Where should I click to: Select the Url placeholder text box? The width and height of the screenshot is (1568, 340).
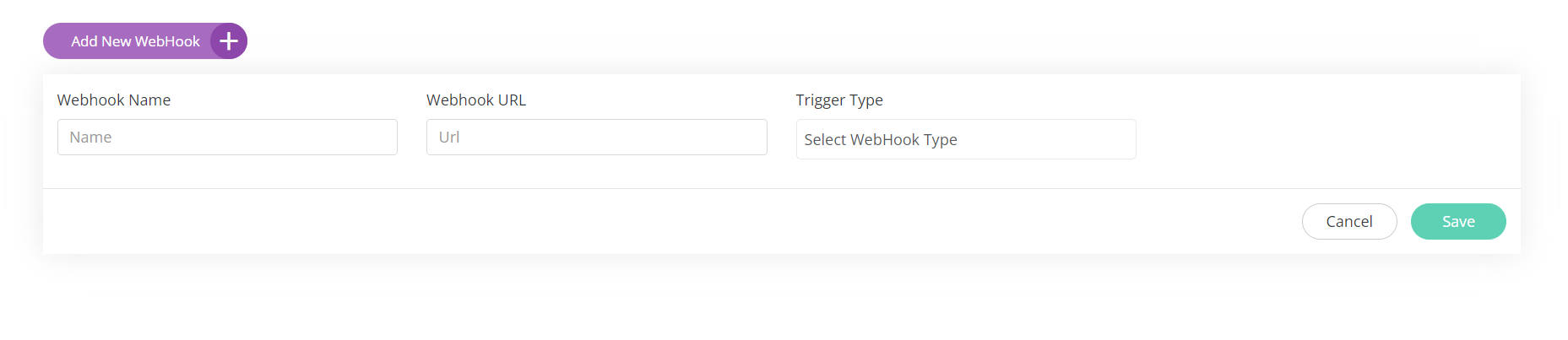tap(596, 138)
